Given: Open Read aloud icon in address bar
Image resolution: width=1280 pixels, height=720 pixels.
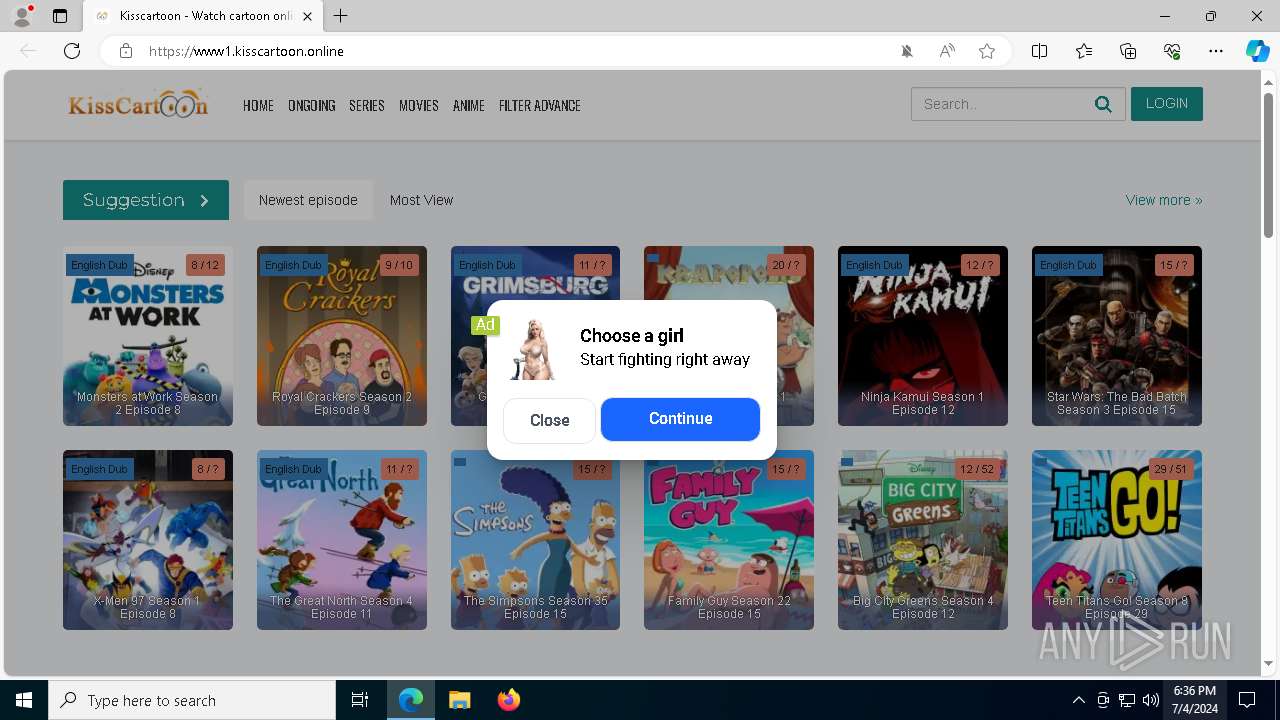Looking at the screenshot, I should (947, 51).
